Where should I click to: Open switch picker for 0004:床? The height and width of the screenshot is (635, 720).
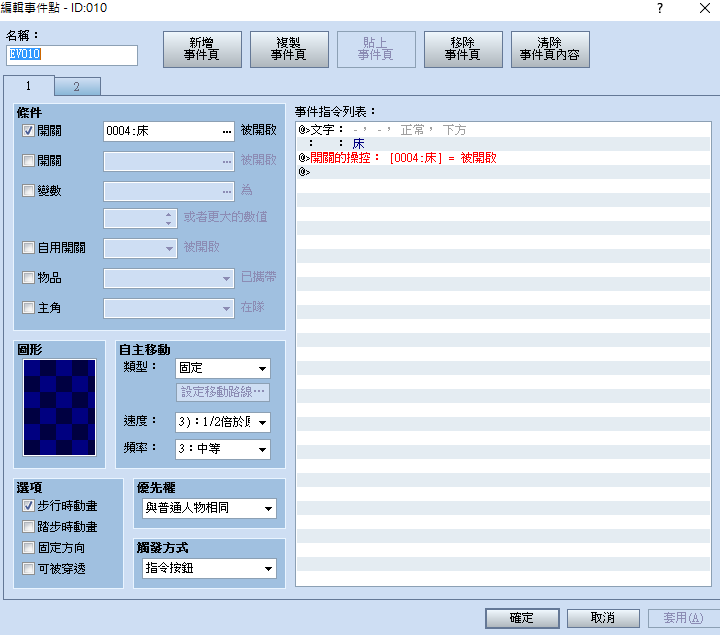[227, 132]
